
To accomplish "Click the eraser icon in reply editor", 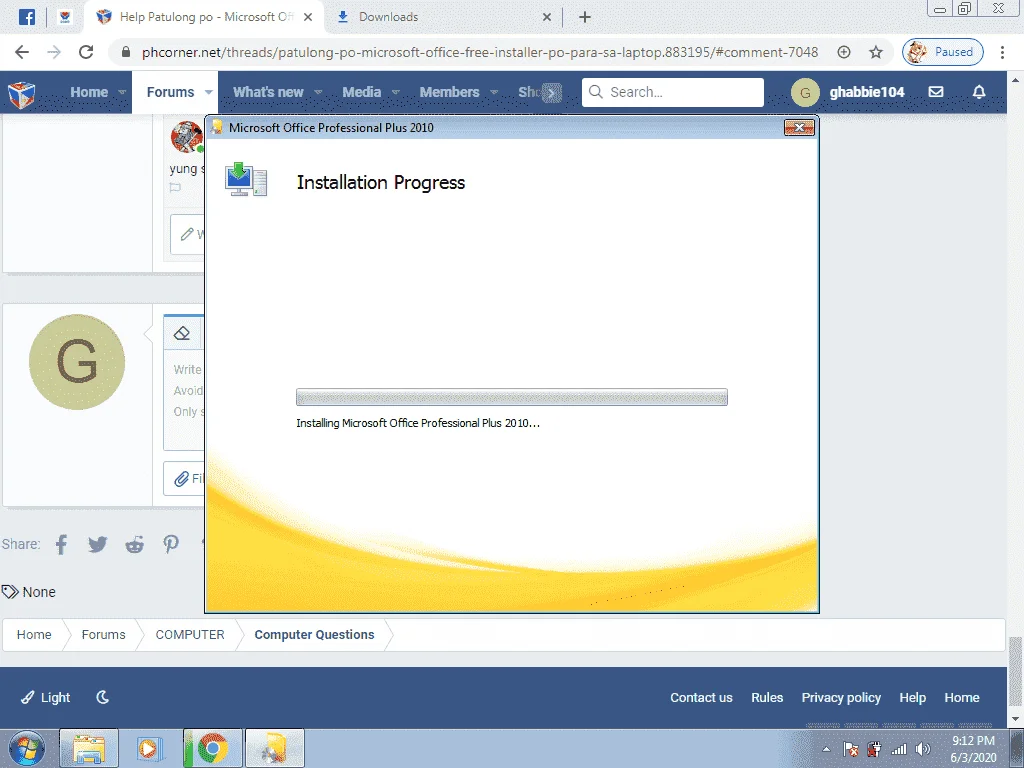I will point(182,333).
